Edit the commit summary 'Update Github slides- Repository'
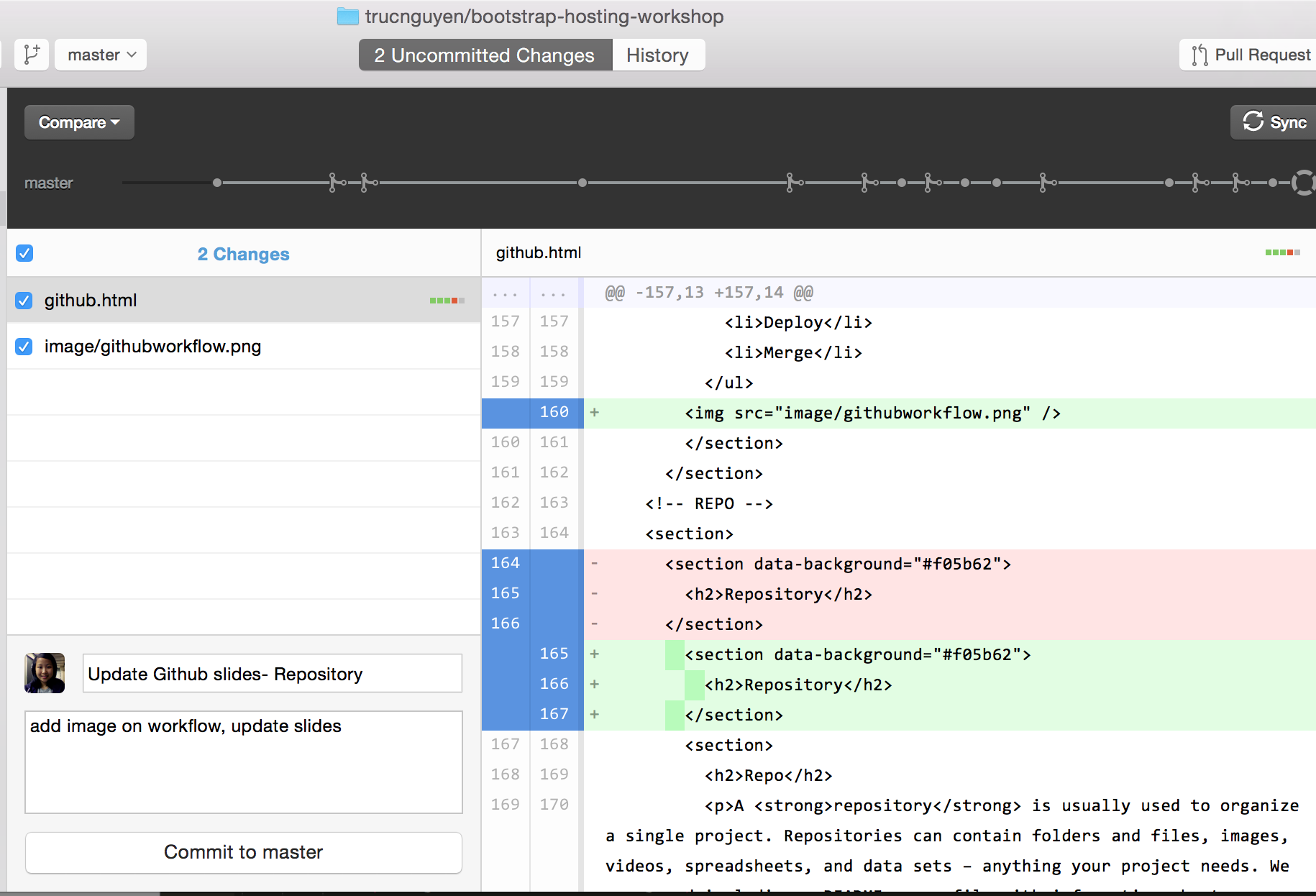The width and height of the screenshot is (1316, 896). pyautogui.click(x=272, y=673)
